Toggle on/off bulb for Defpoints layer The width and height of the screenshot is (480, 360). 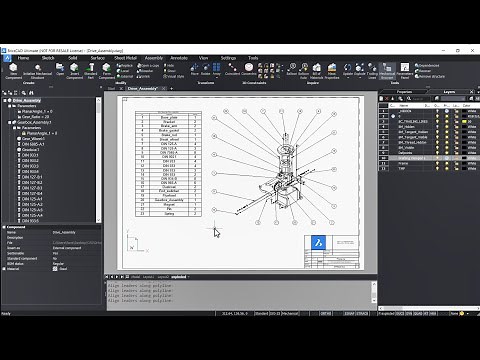(x=437, y=153)
